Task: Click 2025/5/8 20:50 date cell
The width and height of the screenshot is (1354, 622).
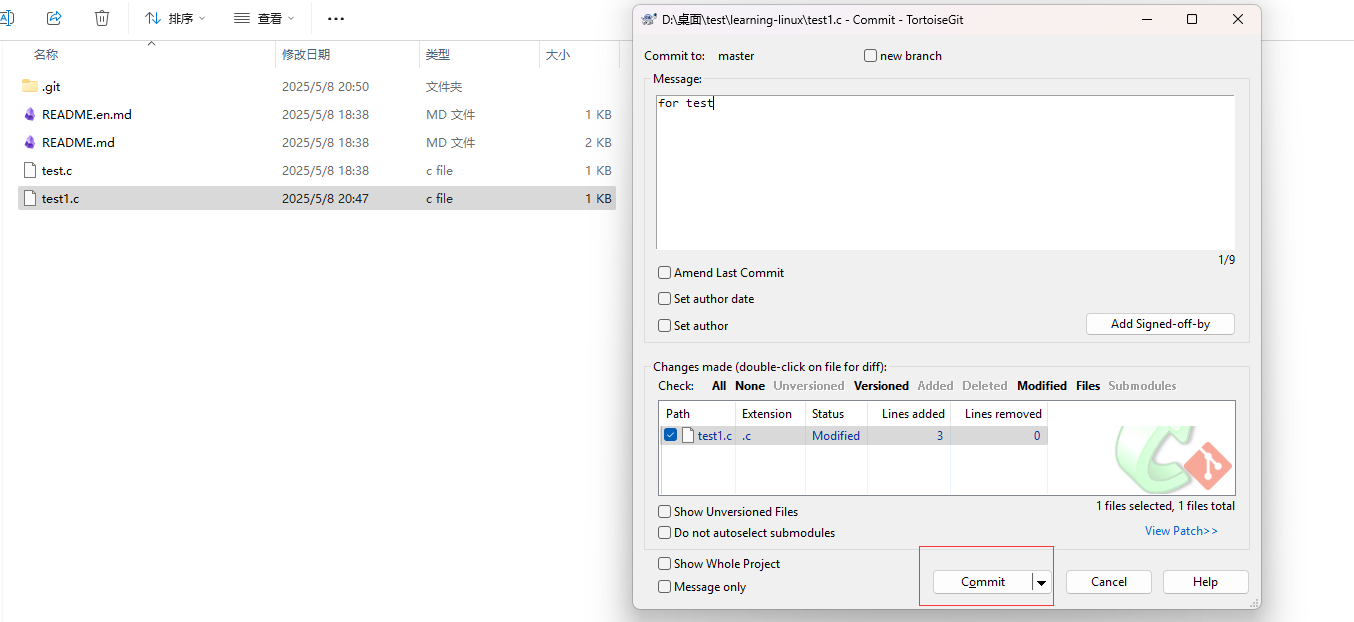Action: pos(325,87)
